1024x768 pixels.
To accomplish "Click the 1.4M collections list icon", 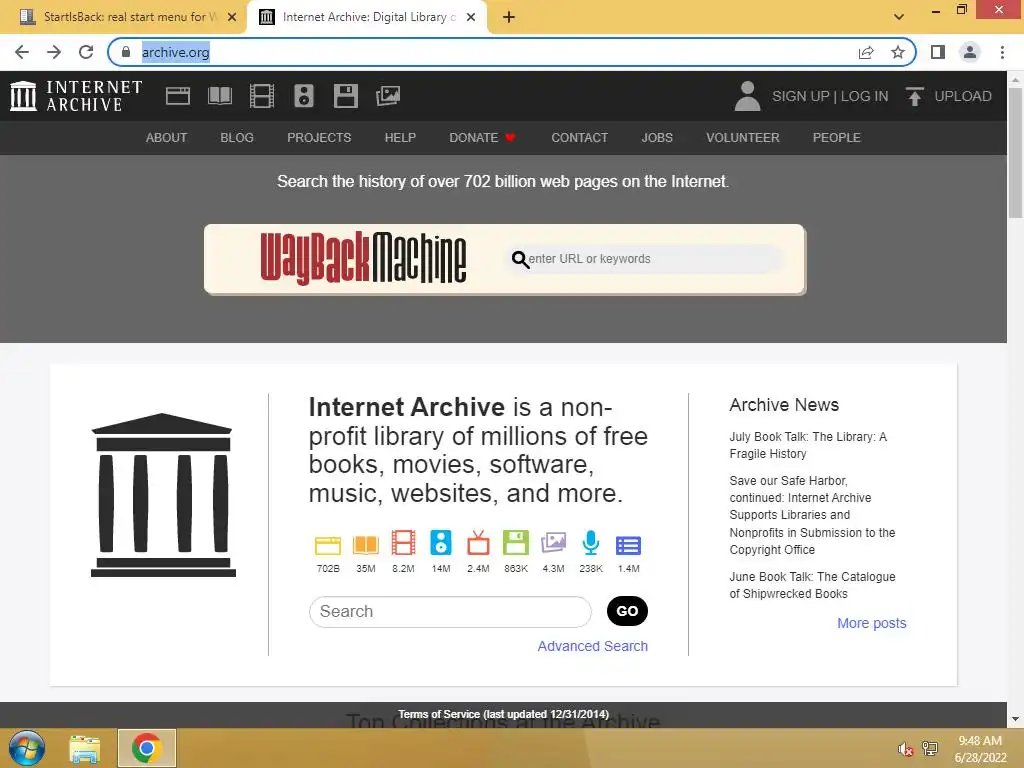I will [628, 545].
